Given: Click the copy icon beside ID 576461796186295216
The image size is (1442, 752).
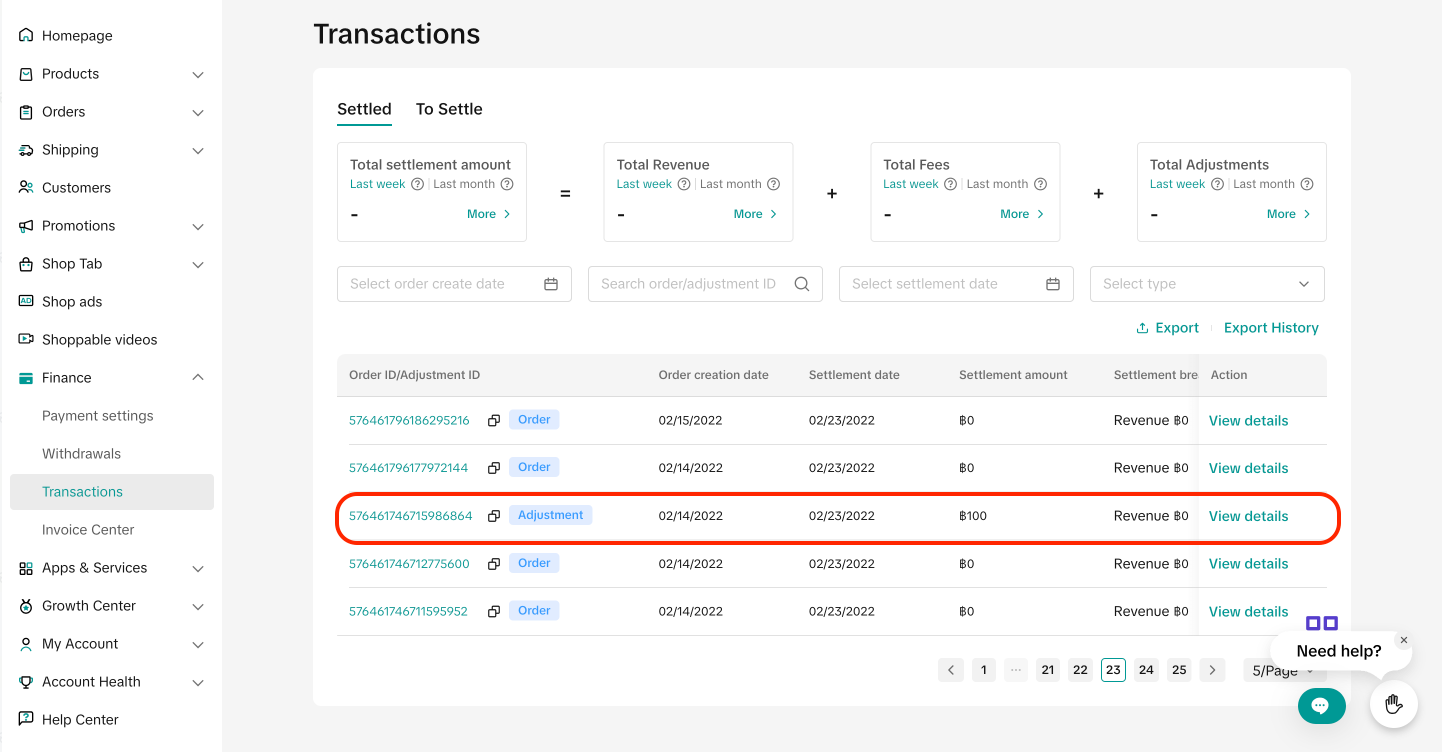Looking at the screenshot, I should 494,421.
